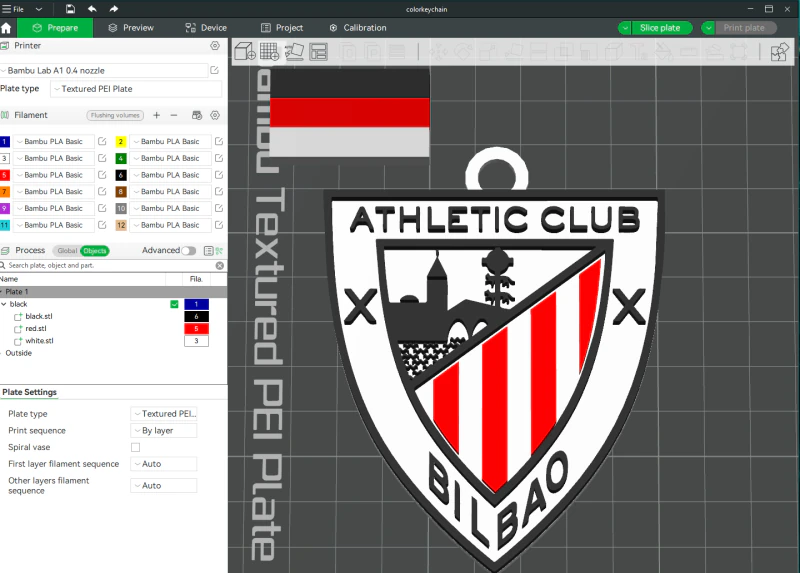Screen dimensions: 800x573
Task: Redo the last action
Action: tap(113, 9)
